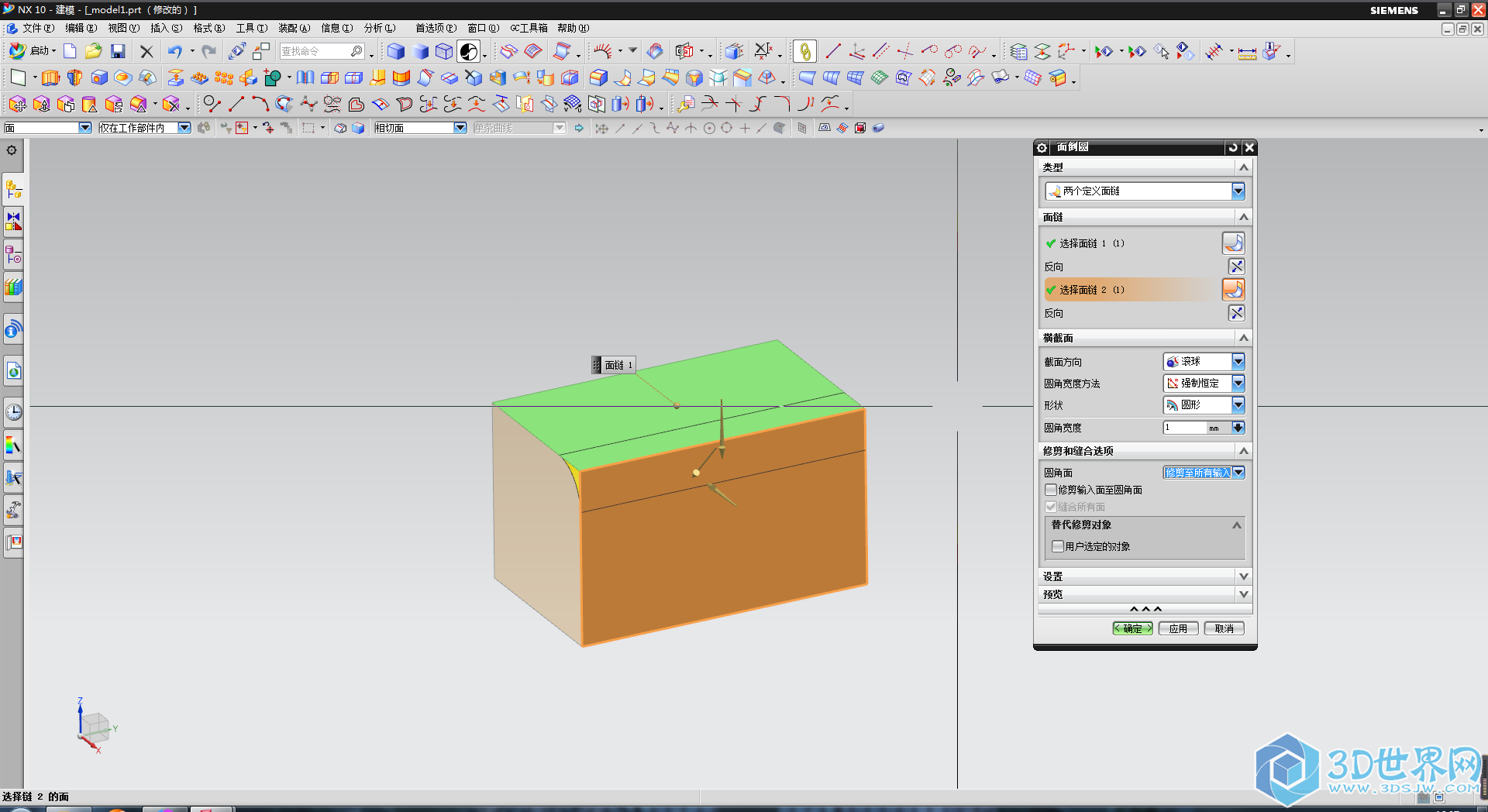1488x812 pixels.
Task: Open the 圆角宽度 options arrow
Action: click(1238, 428)
